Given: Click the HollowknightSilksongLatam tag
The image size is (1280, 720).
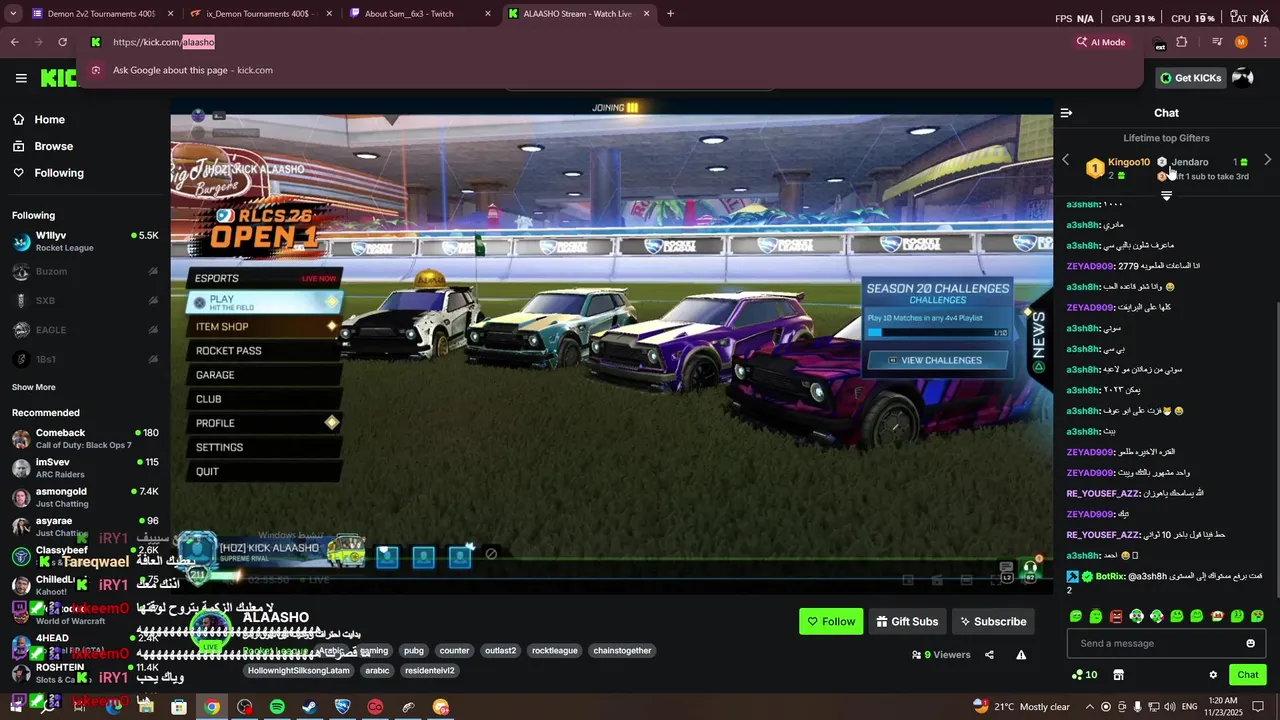Looking at the screenshot, I should (298, 671).
